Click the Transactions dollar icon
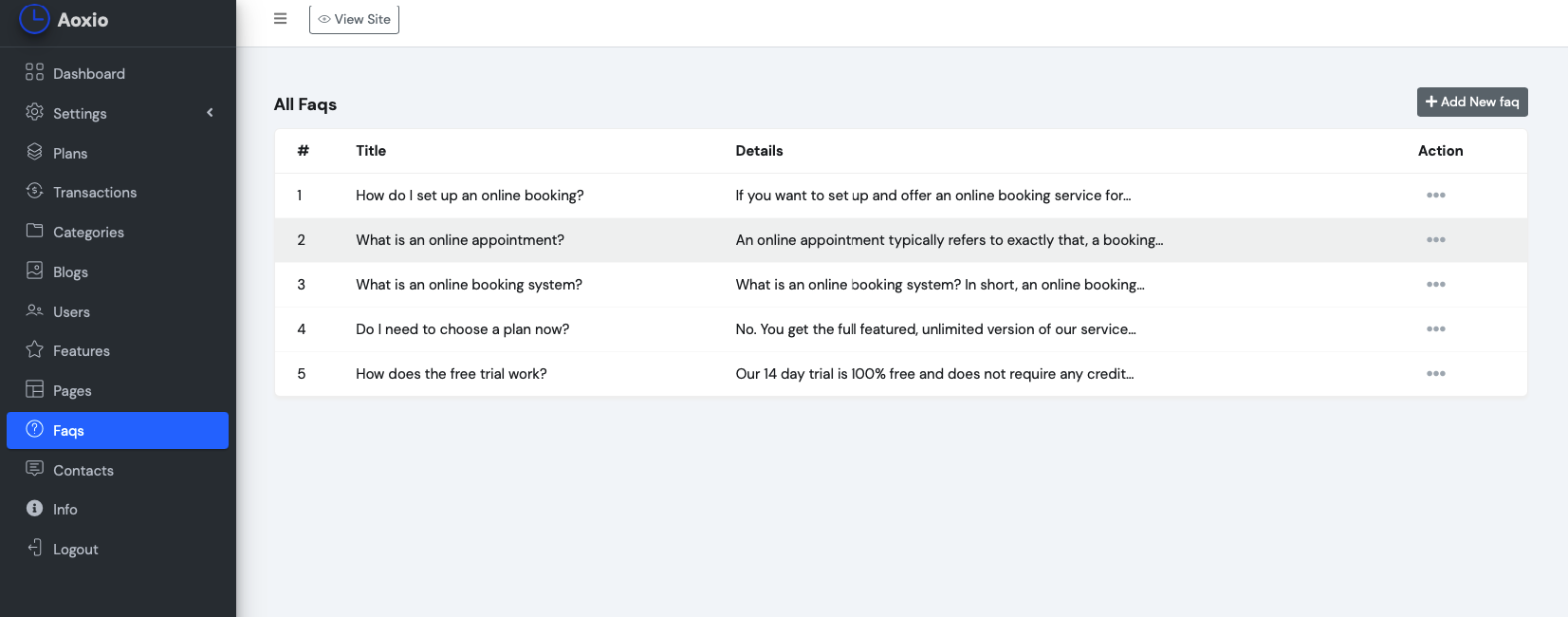The width and height of the screenshot is (1568, 617). click(x=35, y=191)
